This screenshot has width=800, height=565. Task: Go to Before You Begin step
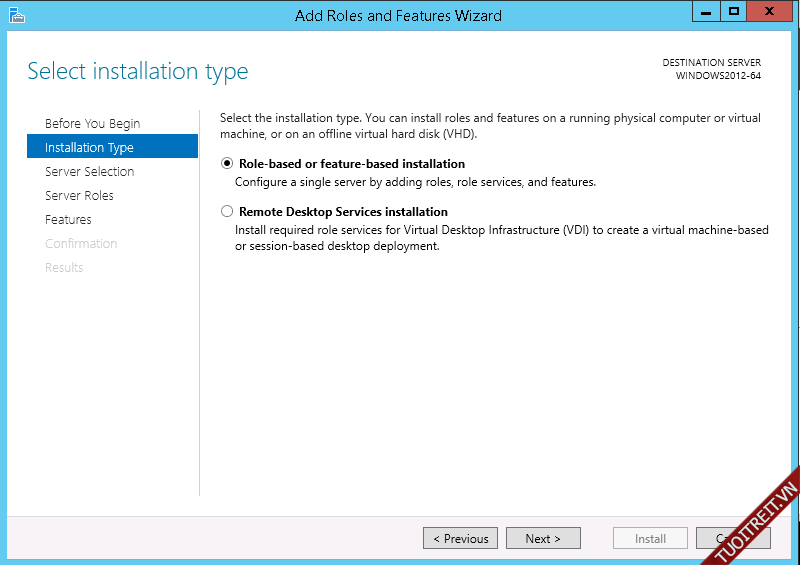pos(92,123)
